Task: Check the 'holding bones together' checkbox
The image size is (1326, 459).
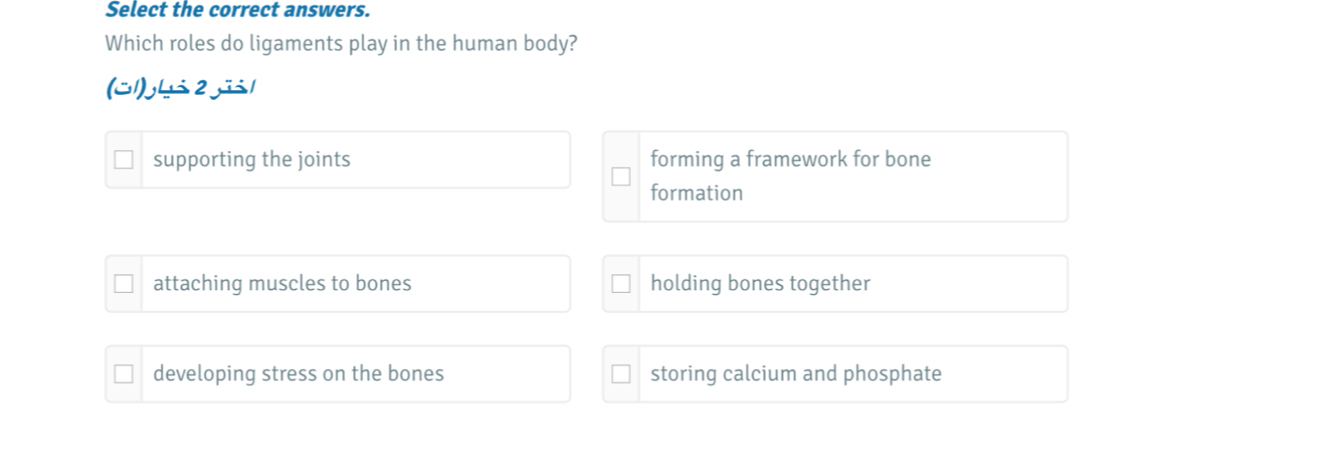Action: pos(621,284)
